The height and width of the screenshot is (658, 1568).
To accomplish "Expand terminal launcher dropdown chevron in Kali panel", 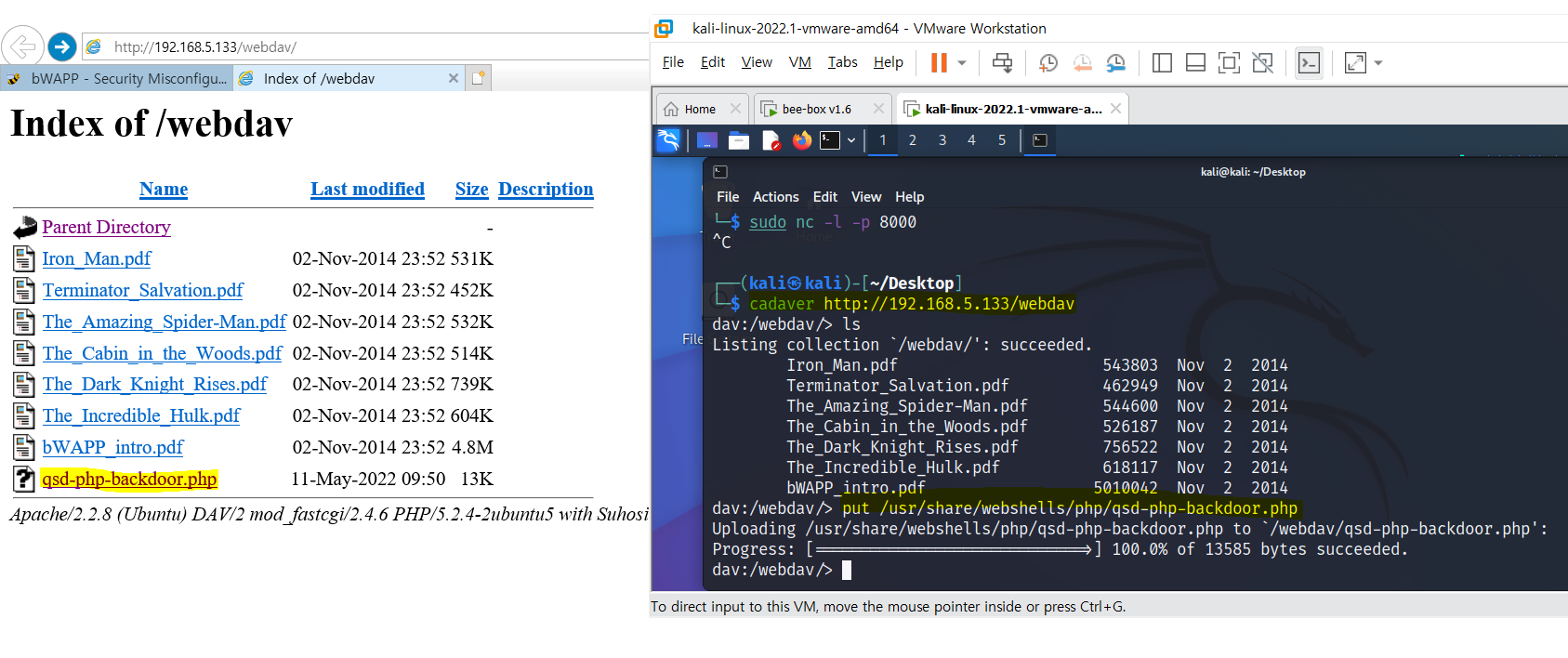I will click(851, 140).
